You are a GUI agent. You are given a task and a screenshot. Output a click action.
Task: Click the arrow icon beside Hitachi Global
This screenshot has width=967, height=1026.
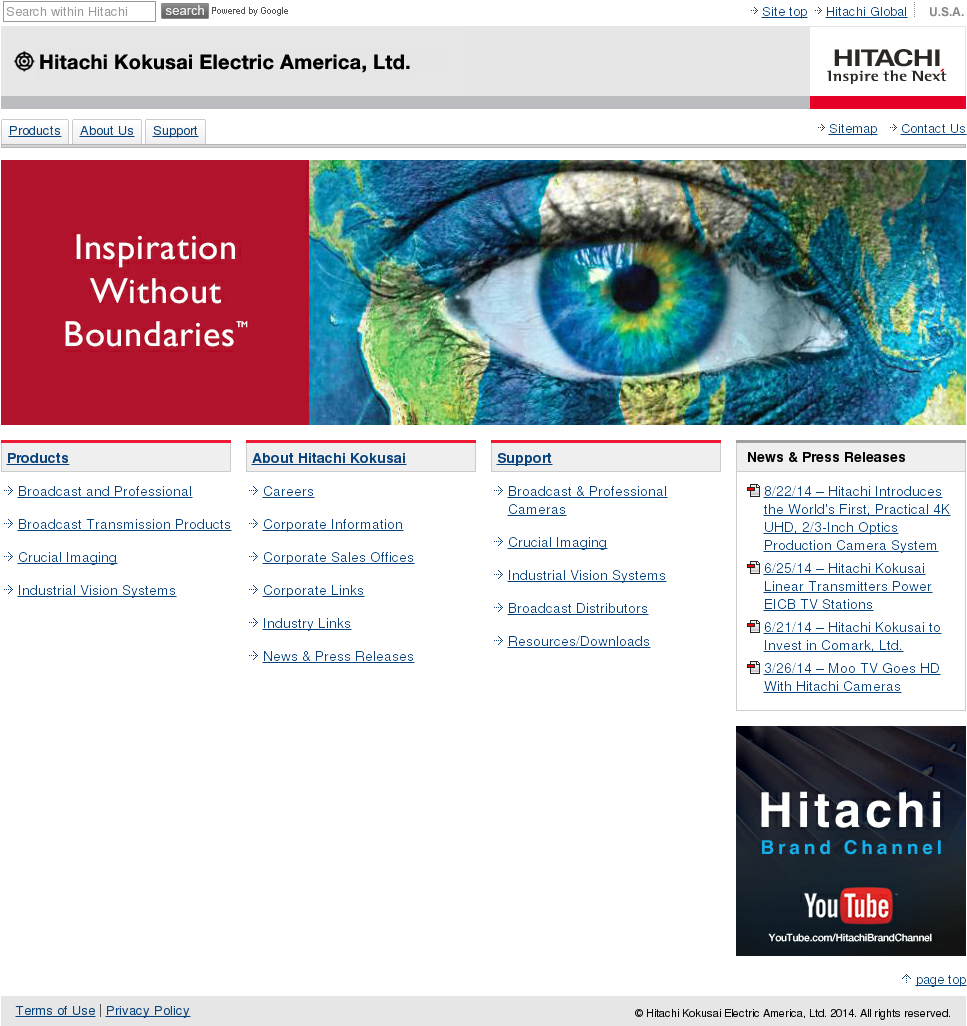pos(818,11)
